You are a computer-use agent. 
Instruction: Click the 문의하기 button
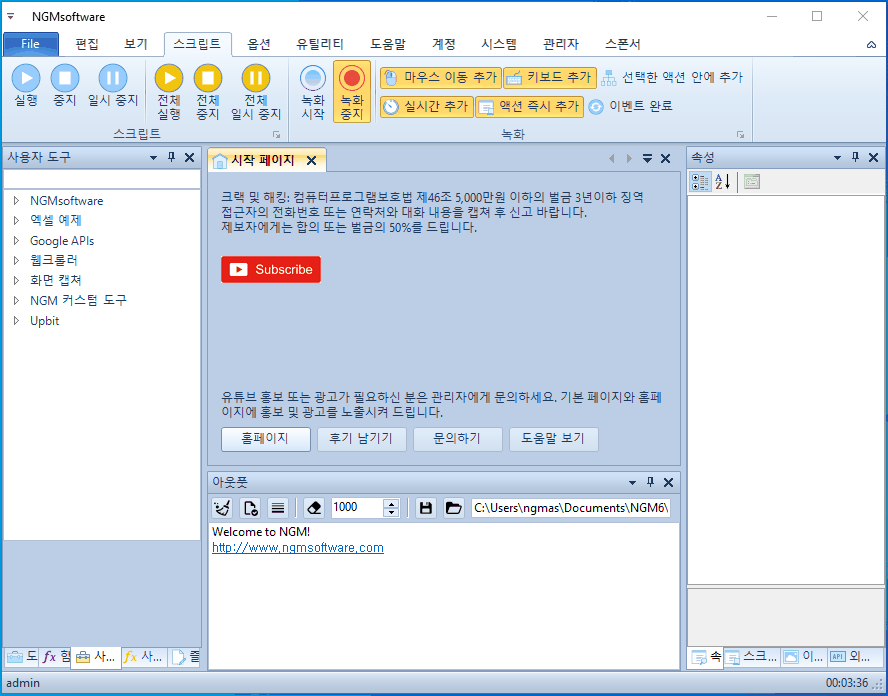click(457, 439)
